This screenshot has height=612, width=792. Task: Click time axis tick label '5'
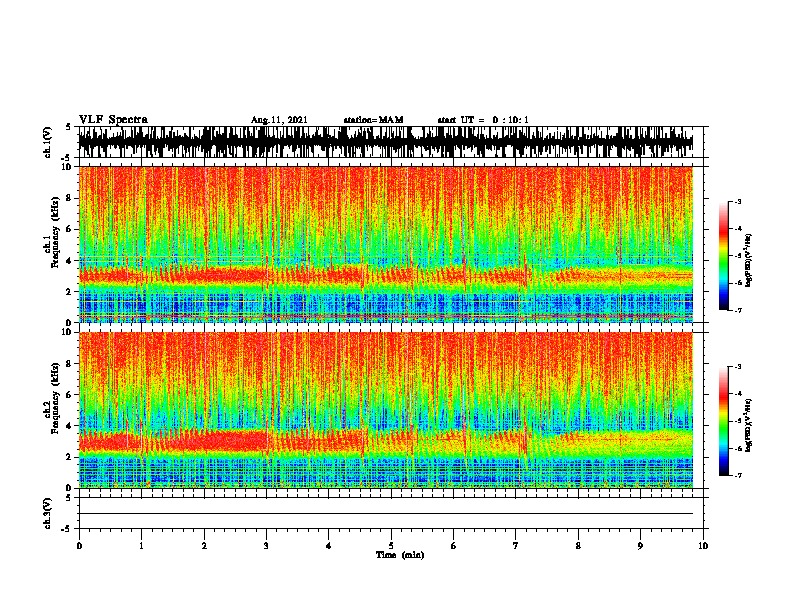tap(391, 546)
